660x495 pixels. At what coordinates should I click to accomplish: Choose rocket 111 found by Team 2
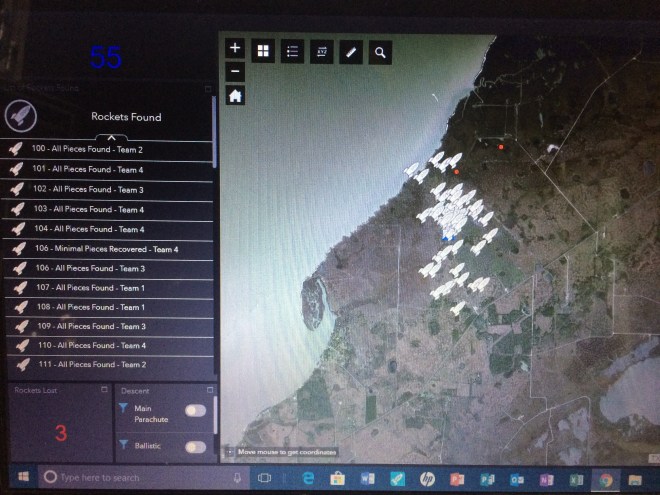[x=88, y=364]
